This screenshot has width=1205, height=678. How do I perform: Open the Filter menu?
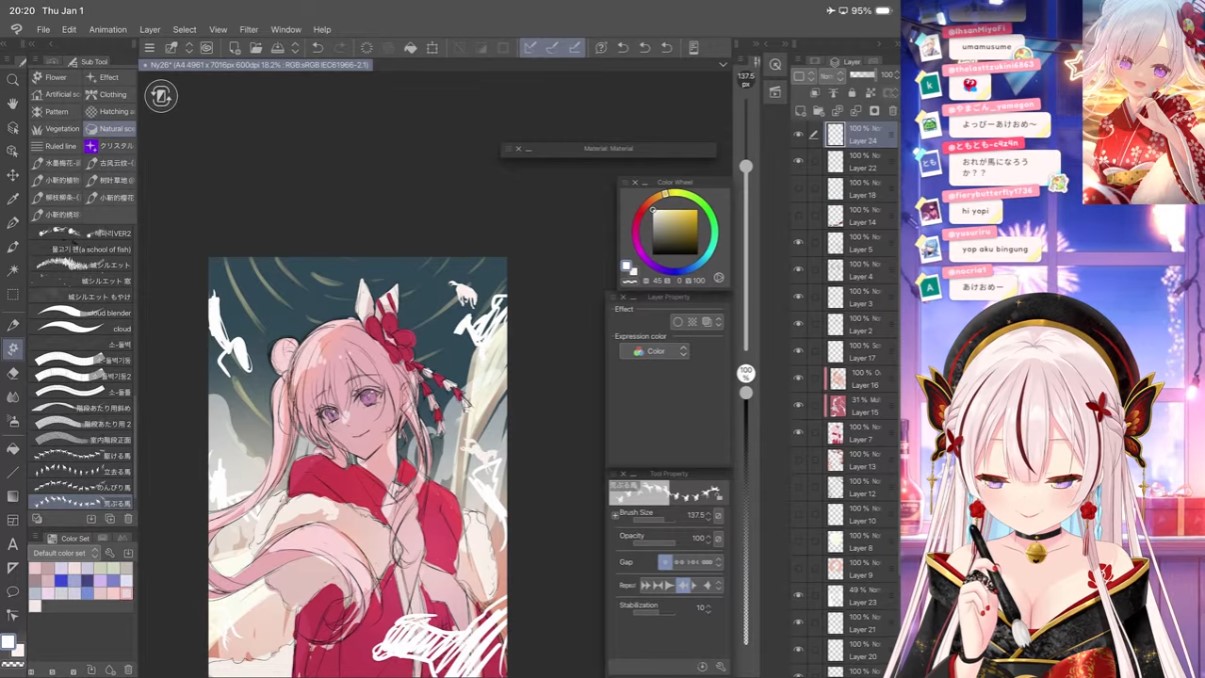(248, 30)
